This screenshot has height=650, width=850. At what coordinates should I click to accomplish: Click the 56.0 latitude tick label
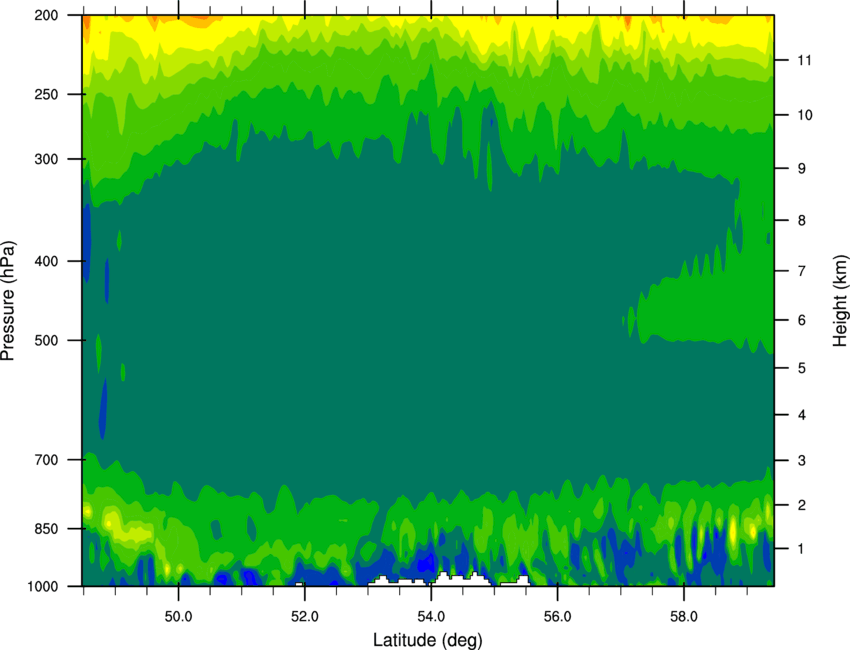[x=558, y=617]
